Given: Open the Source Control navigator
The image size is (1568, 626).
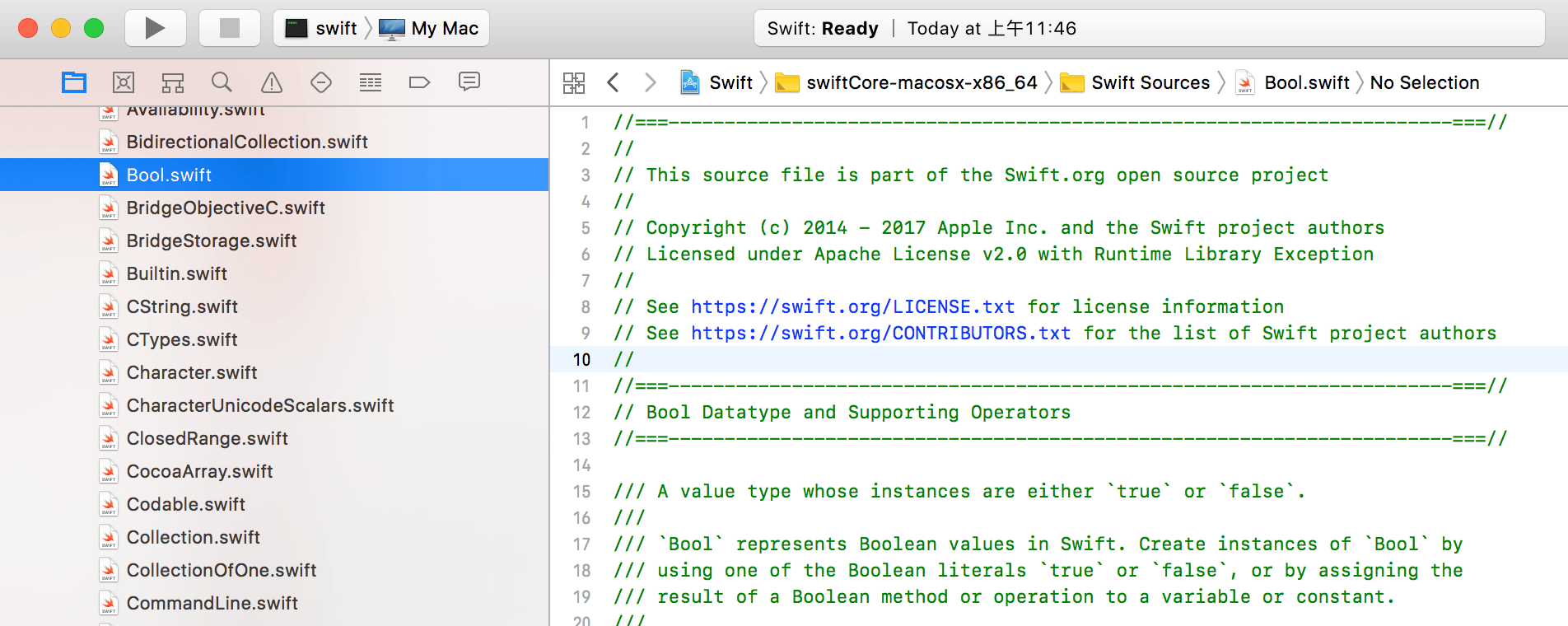Looking at the screenshot, I should point(124,82).
